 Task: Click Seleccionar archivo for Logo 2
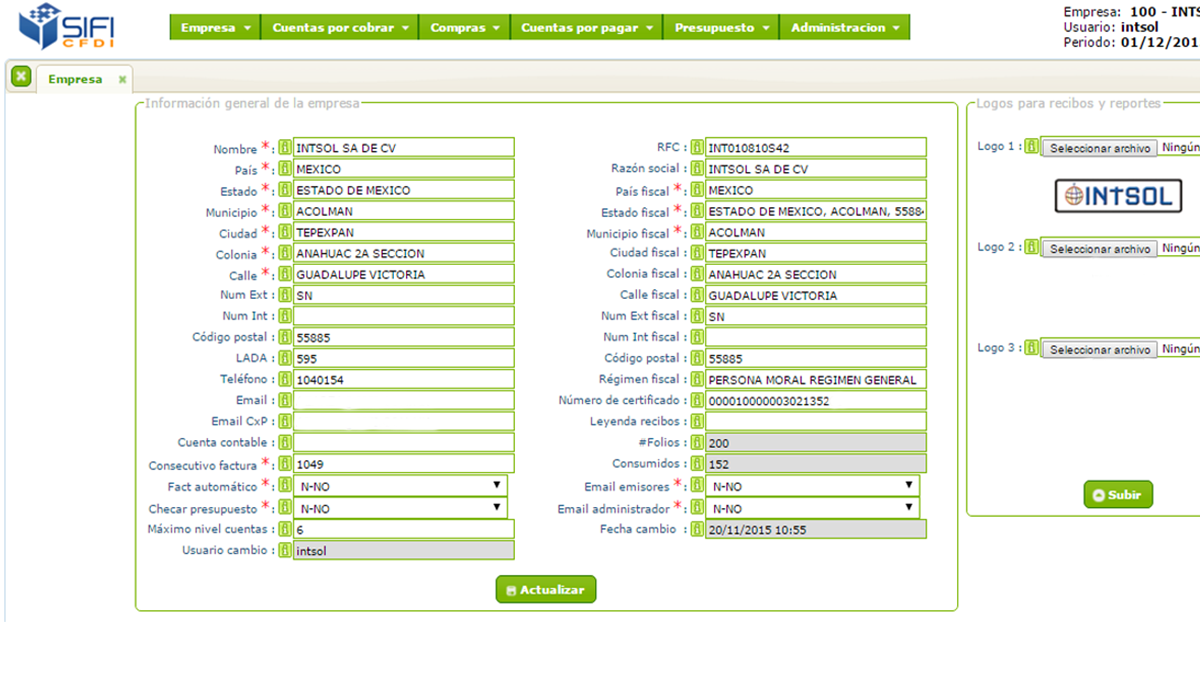click(1100, 249)
